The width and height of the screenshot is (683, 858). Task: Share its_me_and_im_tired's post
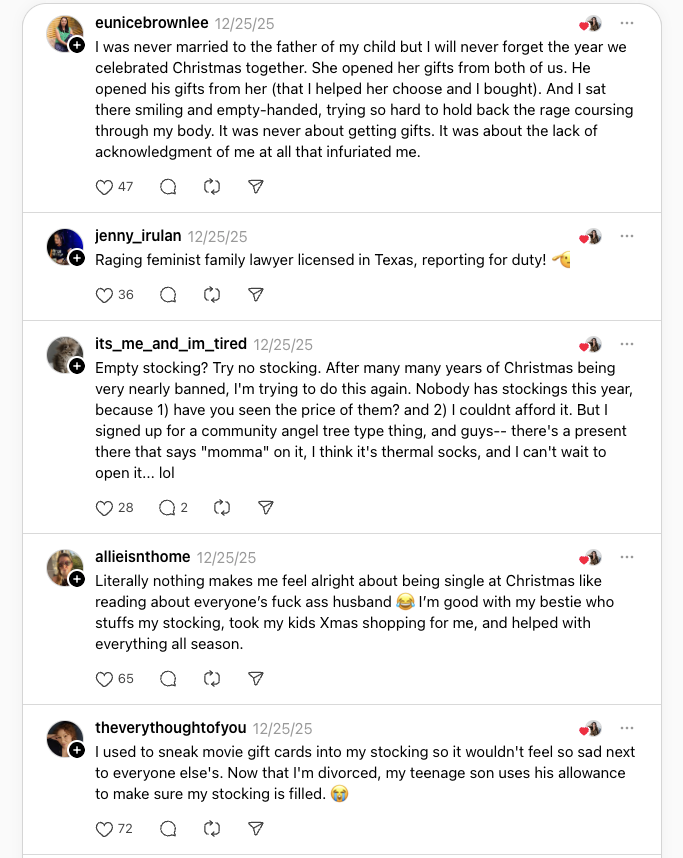coord(266,508)
